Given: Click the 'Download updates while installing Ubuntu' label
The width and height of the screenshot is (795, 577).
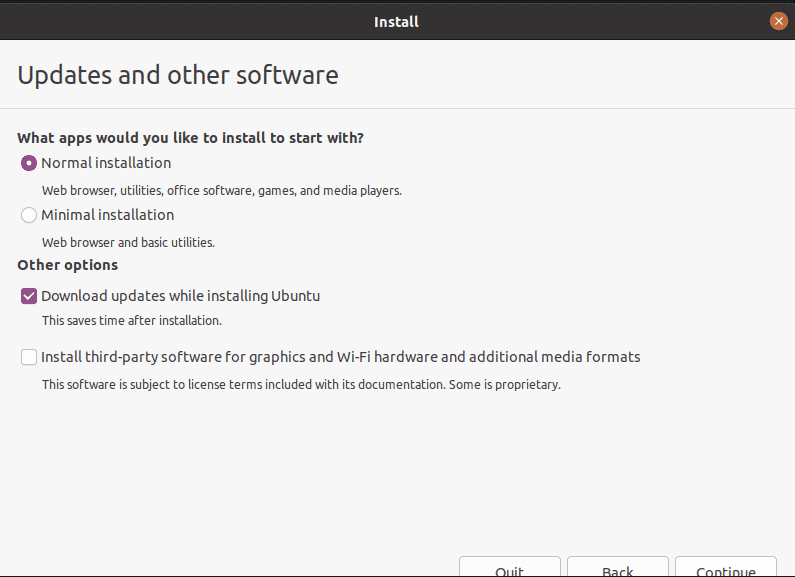Looking at the screenshot, I should click(x=180, y=296).
